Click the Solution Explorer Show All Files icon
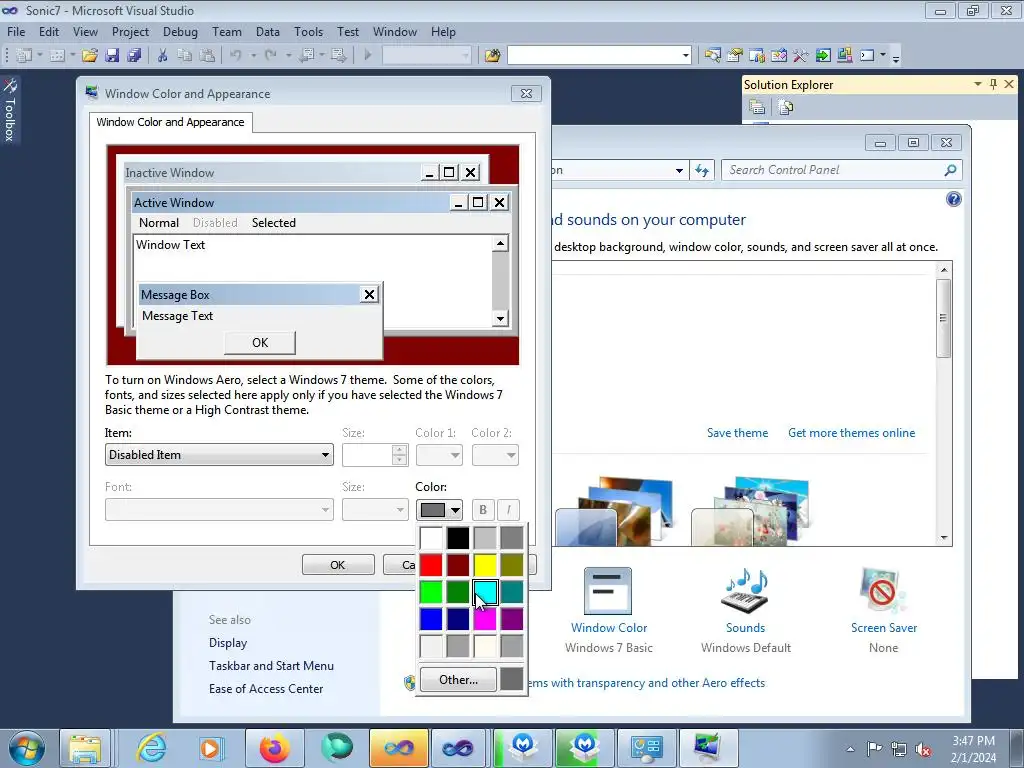 point(786,107)
